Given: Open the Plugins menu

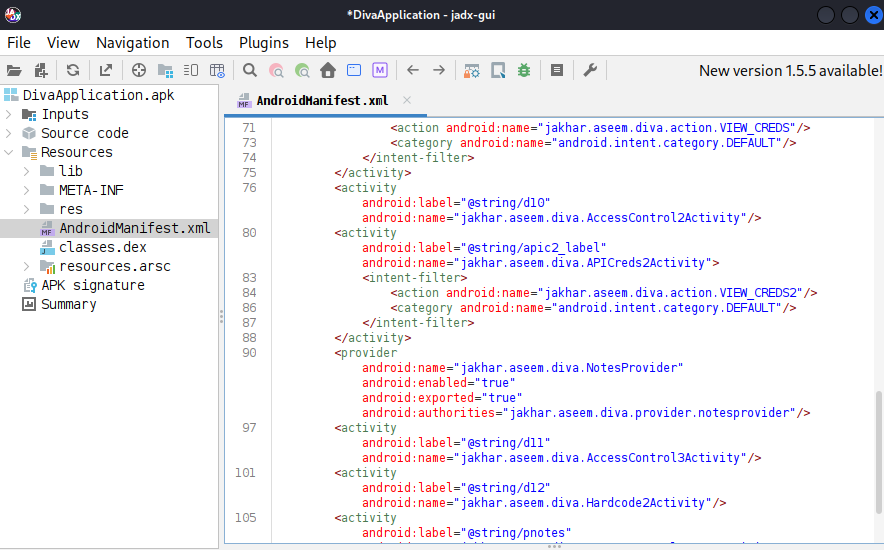Looking at the screenshot, I should pos(263,43).
